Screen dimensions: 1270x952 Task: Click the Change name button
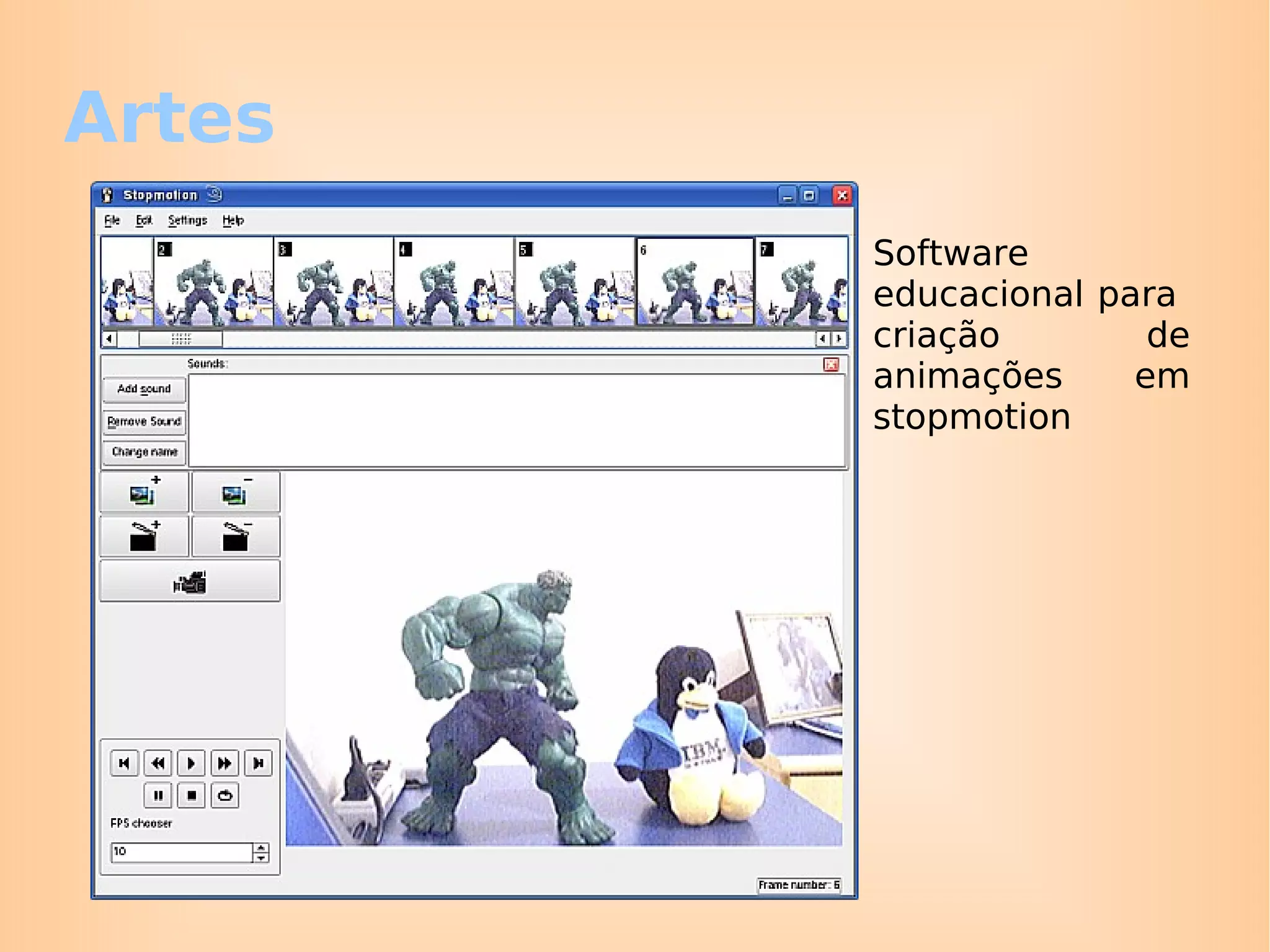pos(144,452)
